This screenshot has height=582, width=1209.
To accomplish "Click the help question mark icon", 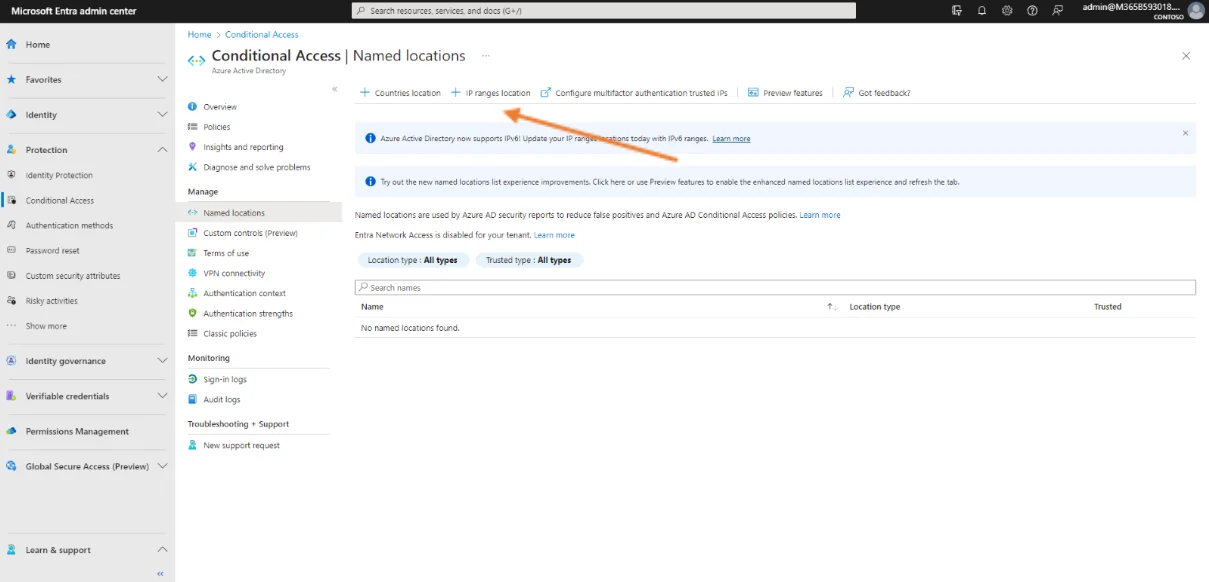I will (1032, 11).
